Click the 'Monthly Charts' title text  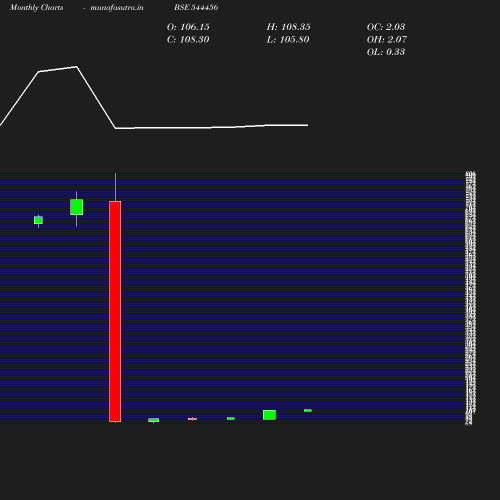tap(37, 7)
